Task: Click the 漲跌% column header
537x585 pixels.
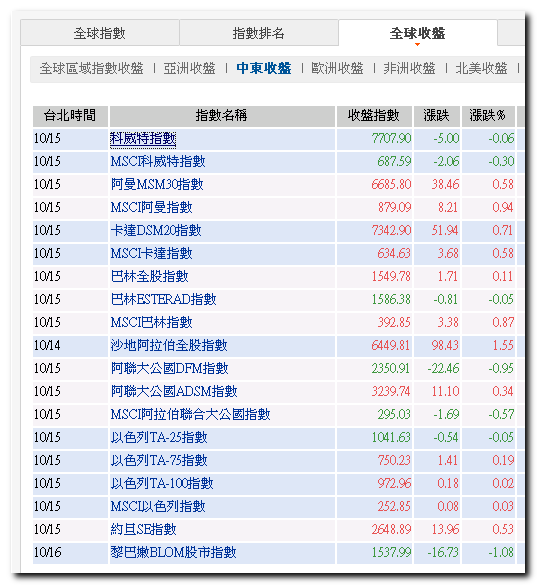Action: pos(488,116)
